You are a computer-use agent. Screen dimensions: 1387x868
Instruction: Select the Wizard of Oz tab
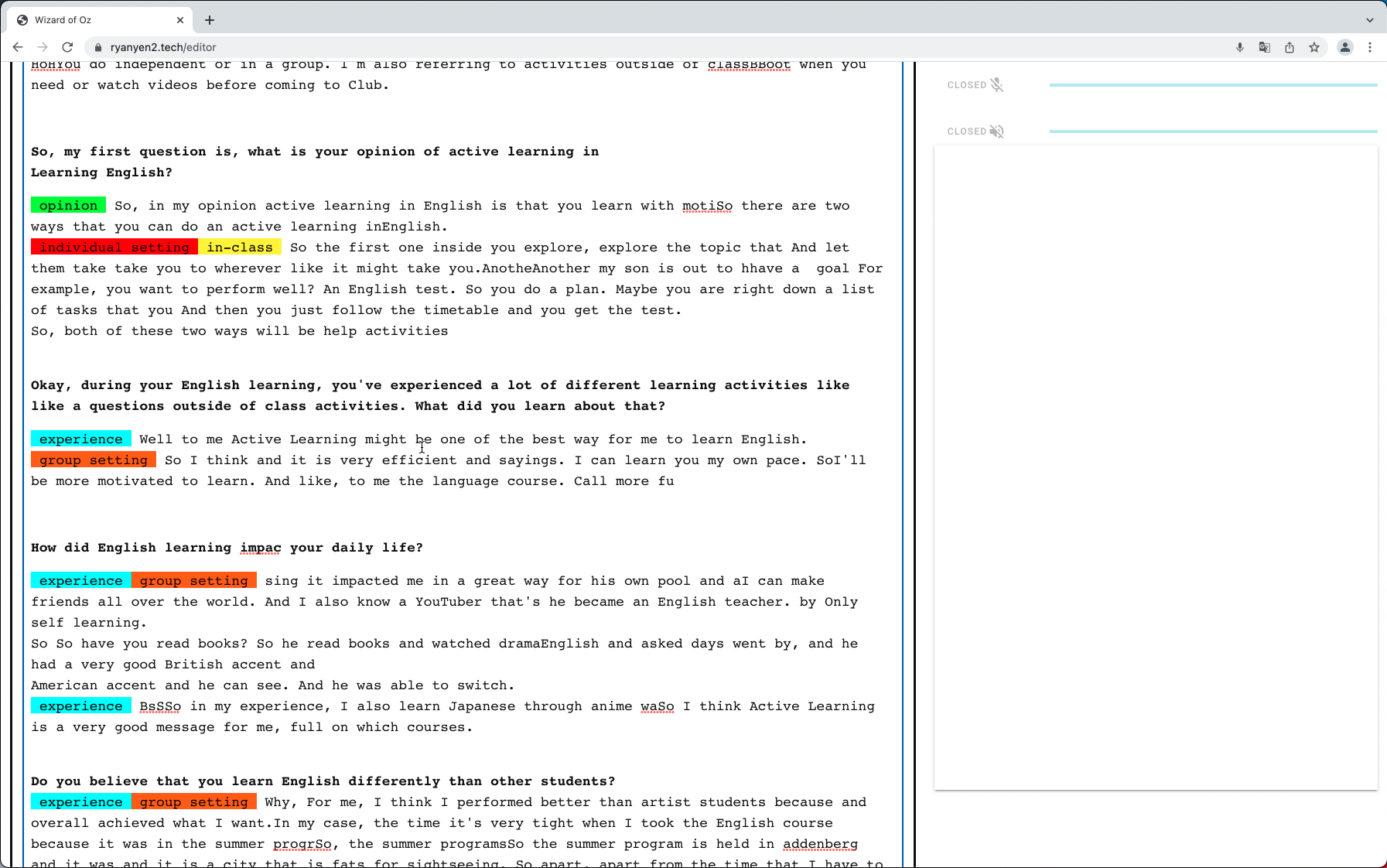(x=101, y=20)
